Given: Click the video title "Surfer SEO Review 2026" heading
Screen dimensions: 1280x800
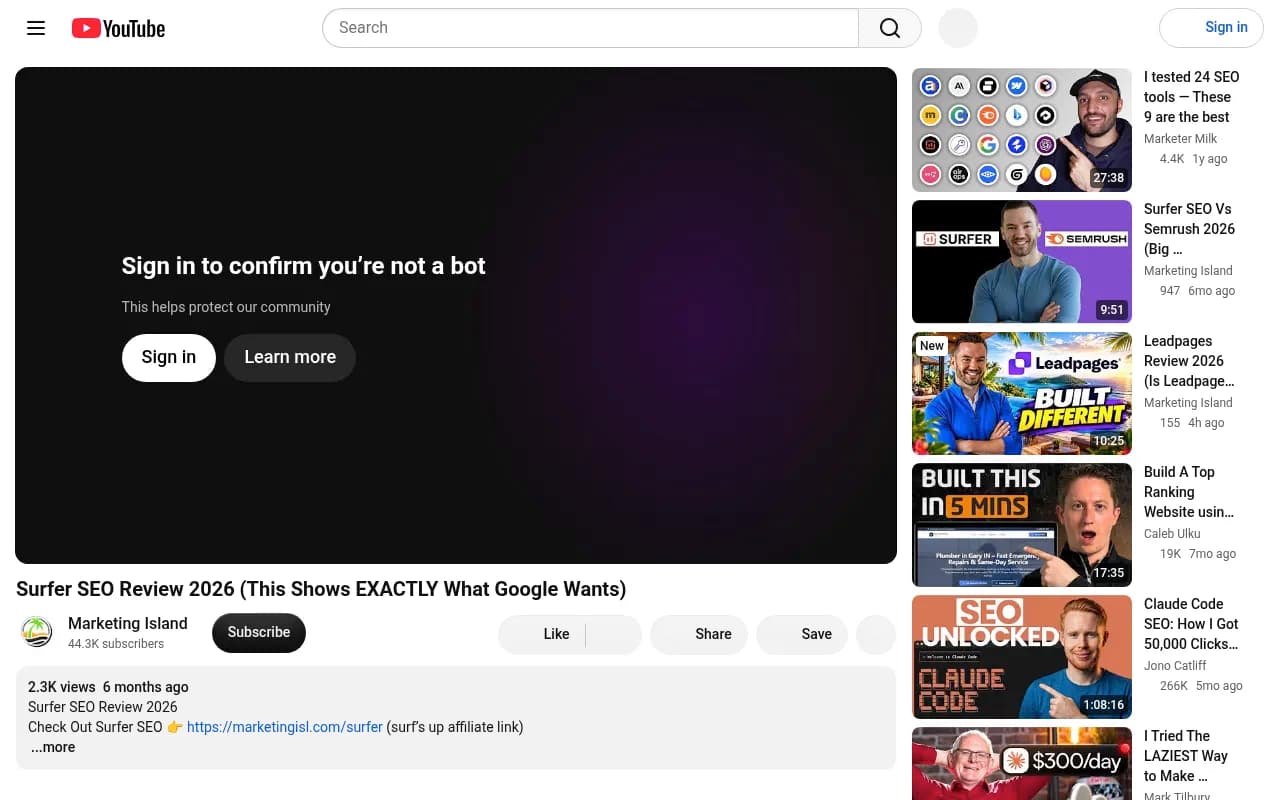Looking at the screenshot, I should (321, 589).
